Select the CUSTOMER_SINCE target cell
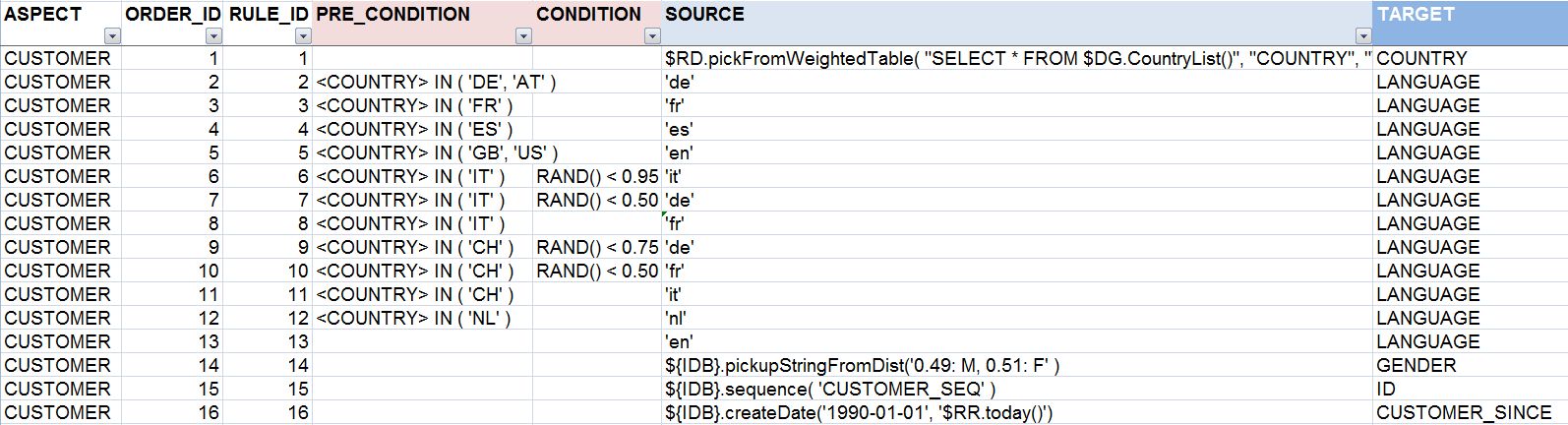The height and width of the screenshot is (425, 1568). 1469,412
